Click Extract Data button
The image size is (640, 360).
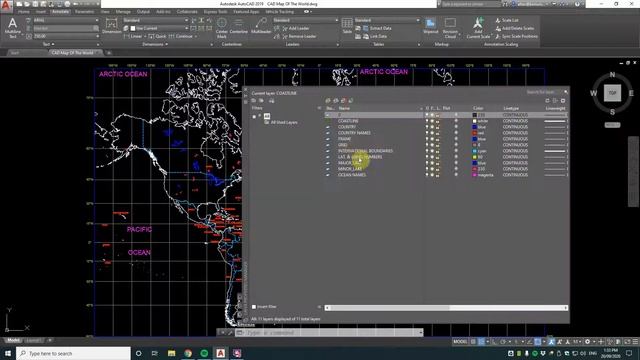point(377,28)
